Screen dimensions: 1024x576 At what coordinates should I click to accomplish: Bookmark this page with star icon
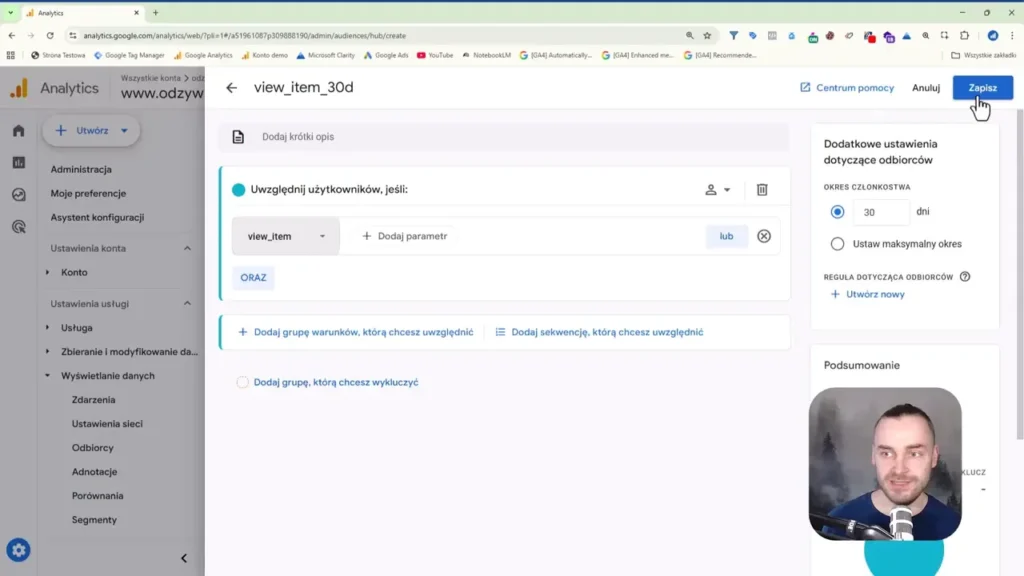(707, 35)
